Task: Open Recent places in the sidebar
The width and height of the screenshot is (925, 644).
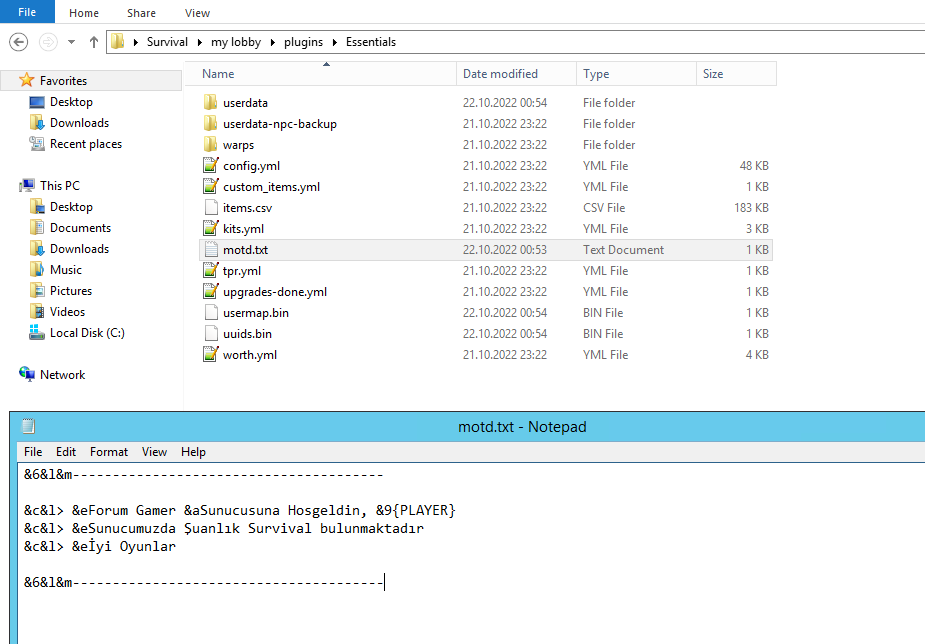Action: (86, 144)
